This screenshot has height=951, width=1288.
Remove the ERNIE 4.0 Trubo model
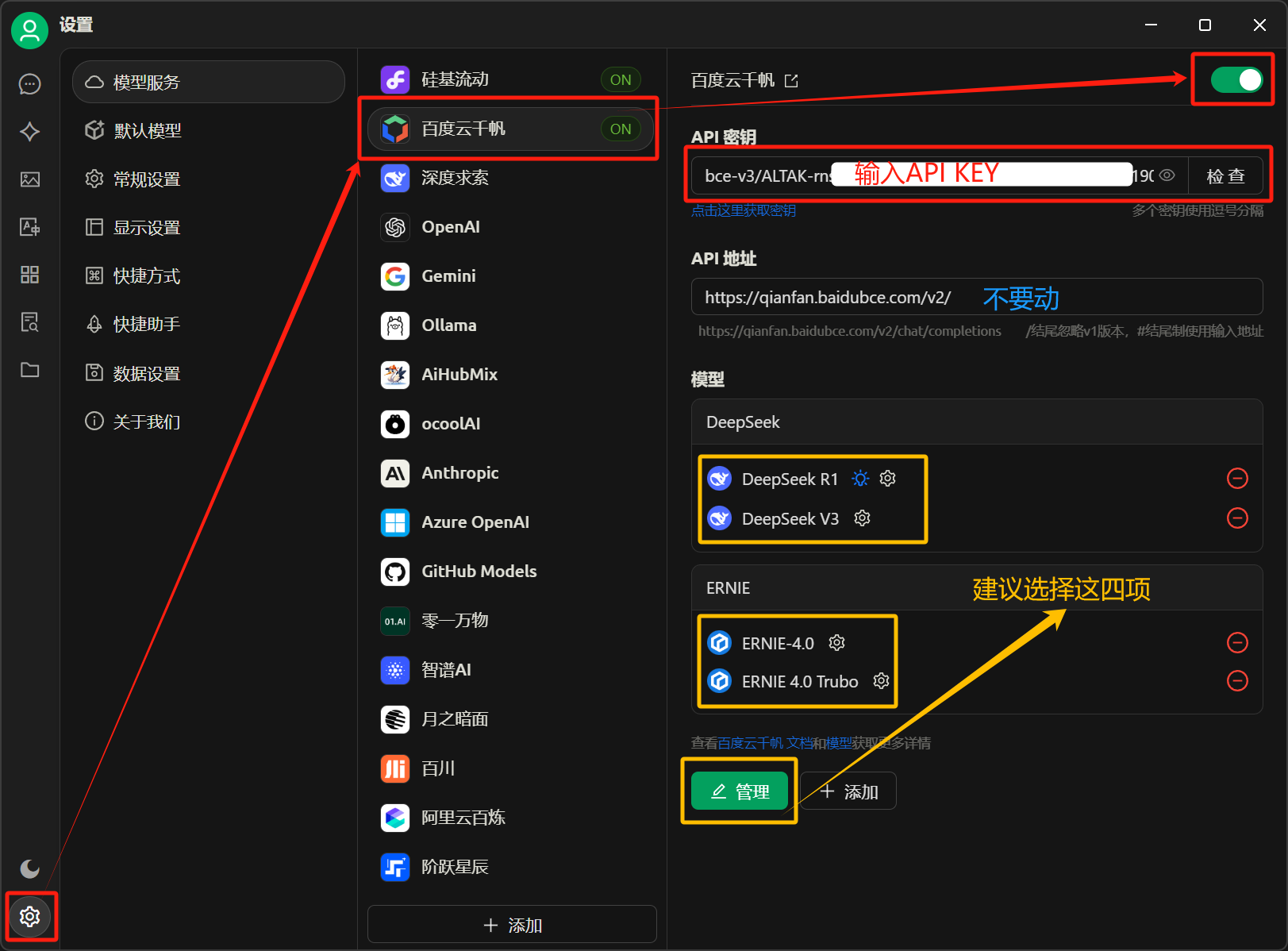click(1237, 680)
